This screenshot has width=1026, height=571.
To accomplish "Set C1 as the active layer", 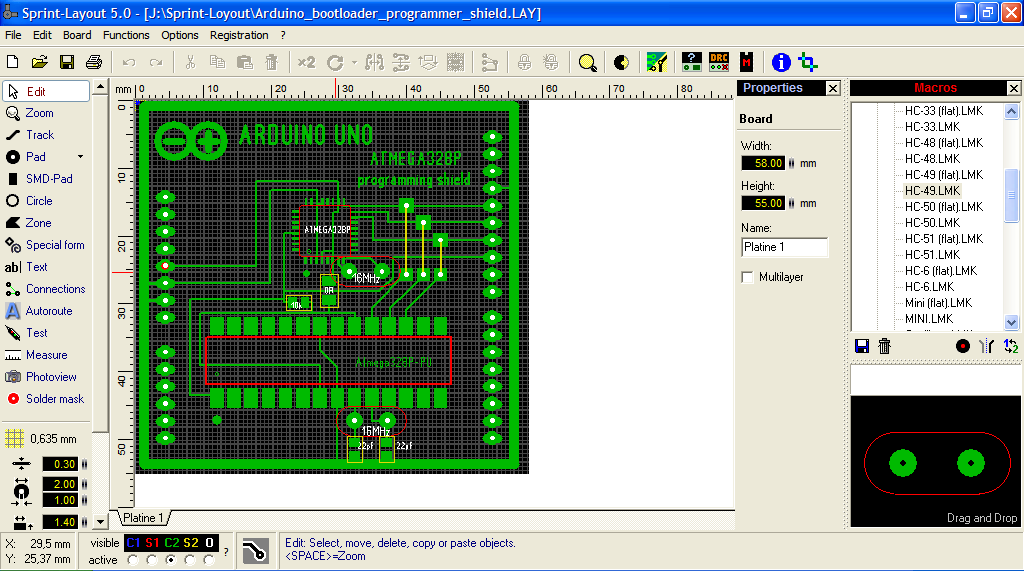I will click(x=133, y=560).
